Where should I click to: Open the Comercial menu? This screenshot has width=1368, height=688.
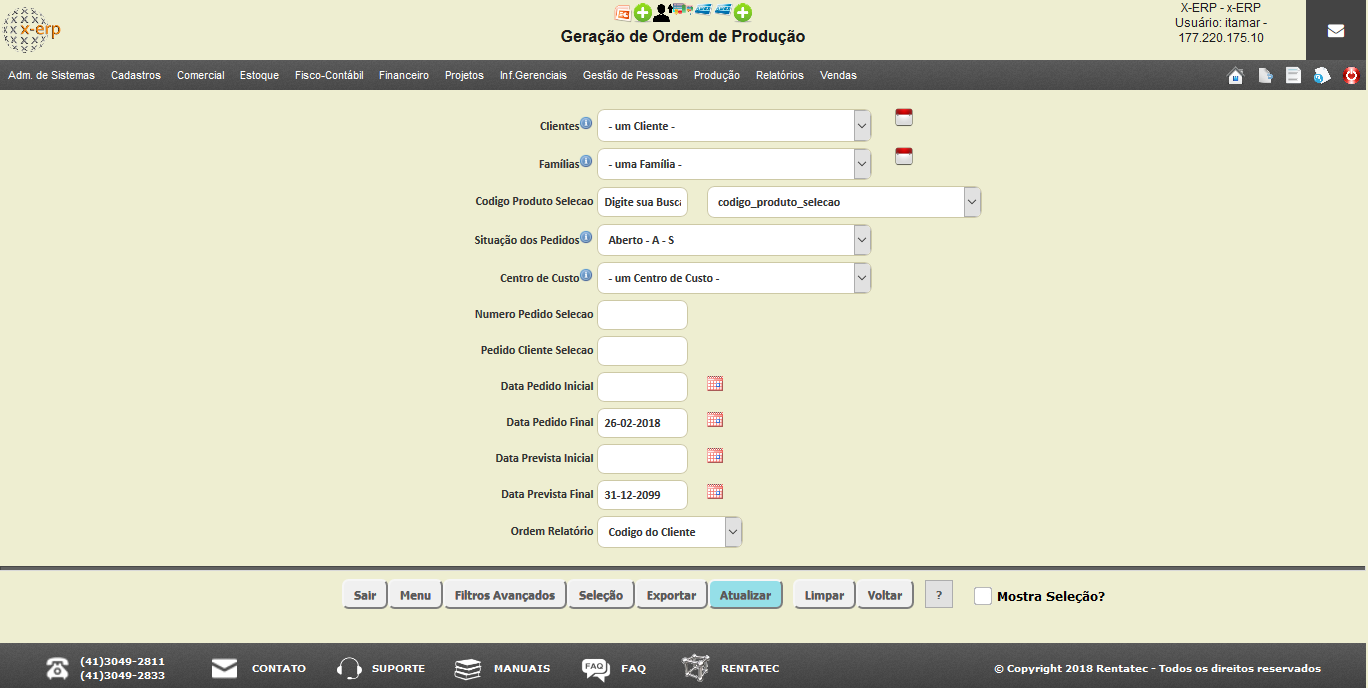click(201, 75)
